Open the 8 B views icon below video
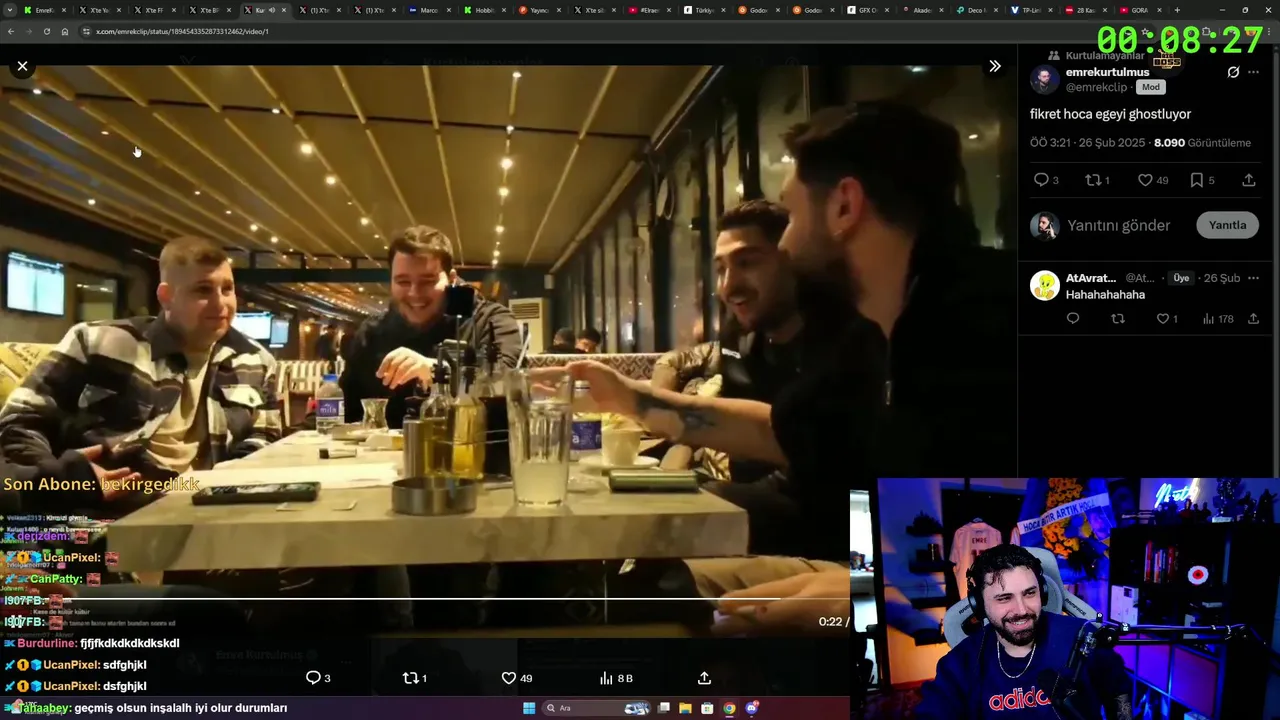Viewport: 1280px width, 720px height. 615,678
